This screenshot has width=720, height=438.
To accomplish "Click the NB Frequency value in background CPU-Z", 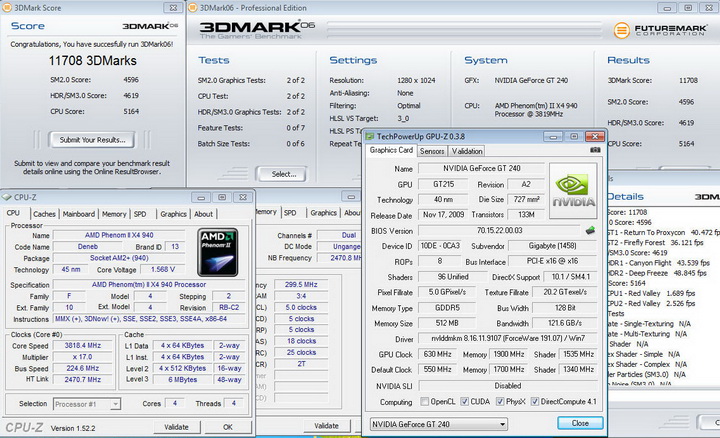I will click(x=340, y=258).
